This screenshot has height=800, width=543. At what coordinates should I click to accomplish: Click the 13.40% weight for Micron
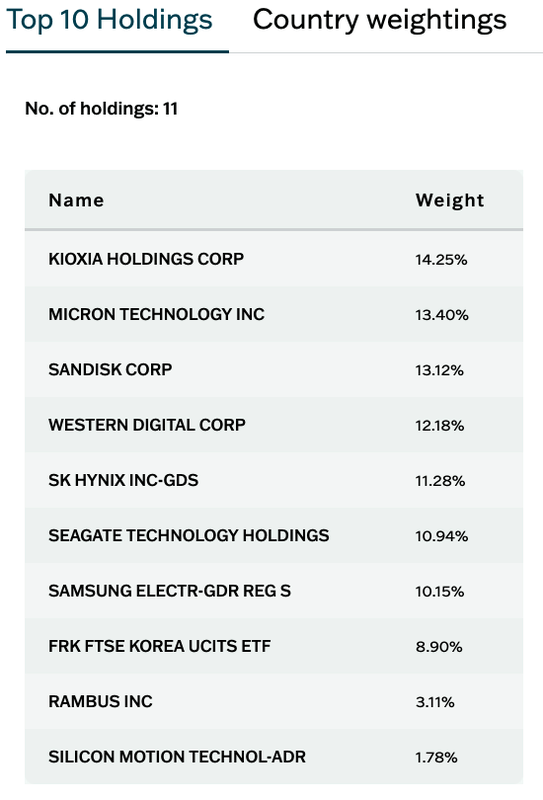click(x=442, y=315)
